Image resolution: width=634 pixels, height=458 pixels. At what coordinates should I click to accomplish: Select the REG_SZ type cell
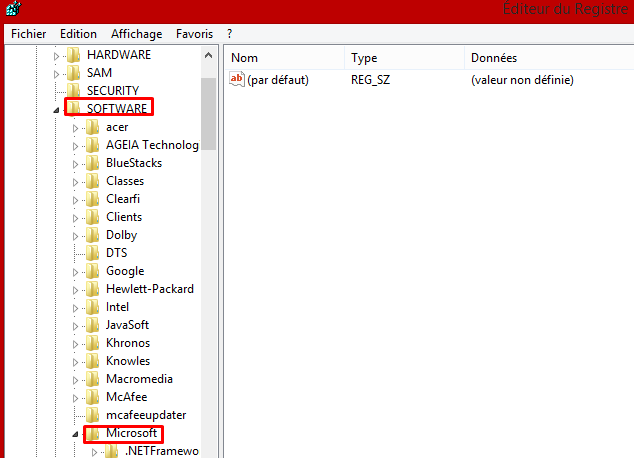[x=370, y=80]
